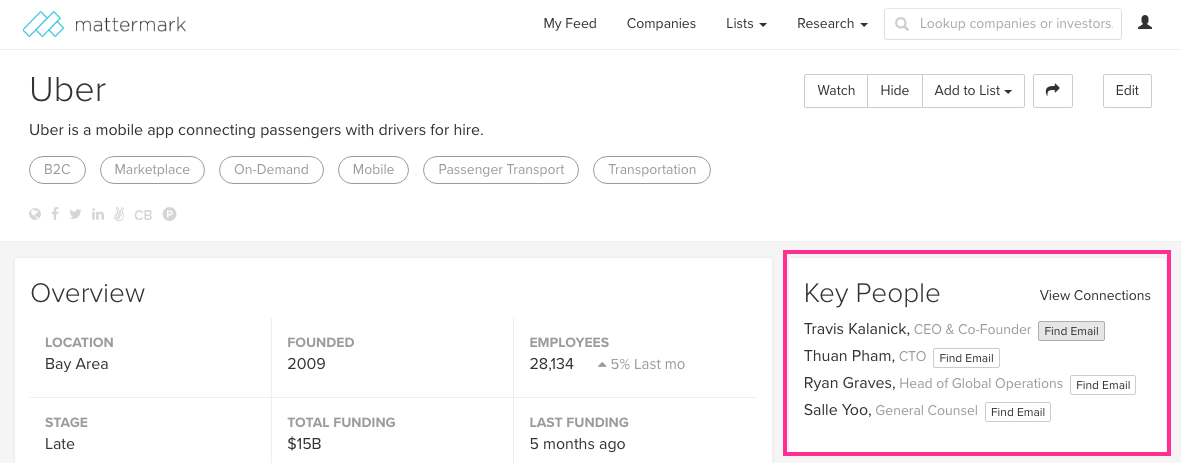The width and height of the screenshot is (1181, 463).
Task: Click the $15B total funding value
Action: pos(304,444)
